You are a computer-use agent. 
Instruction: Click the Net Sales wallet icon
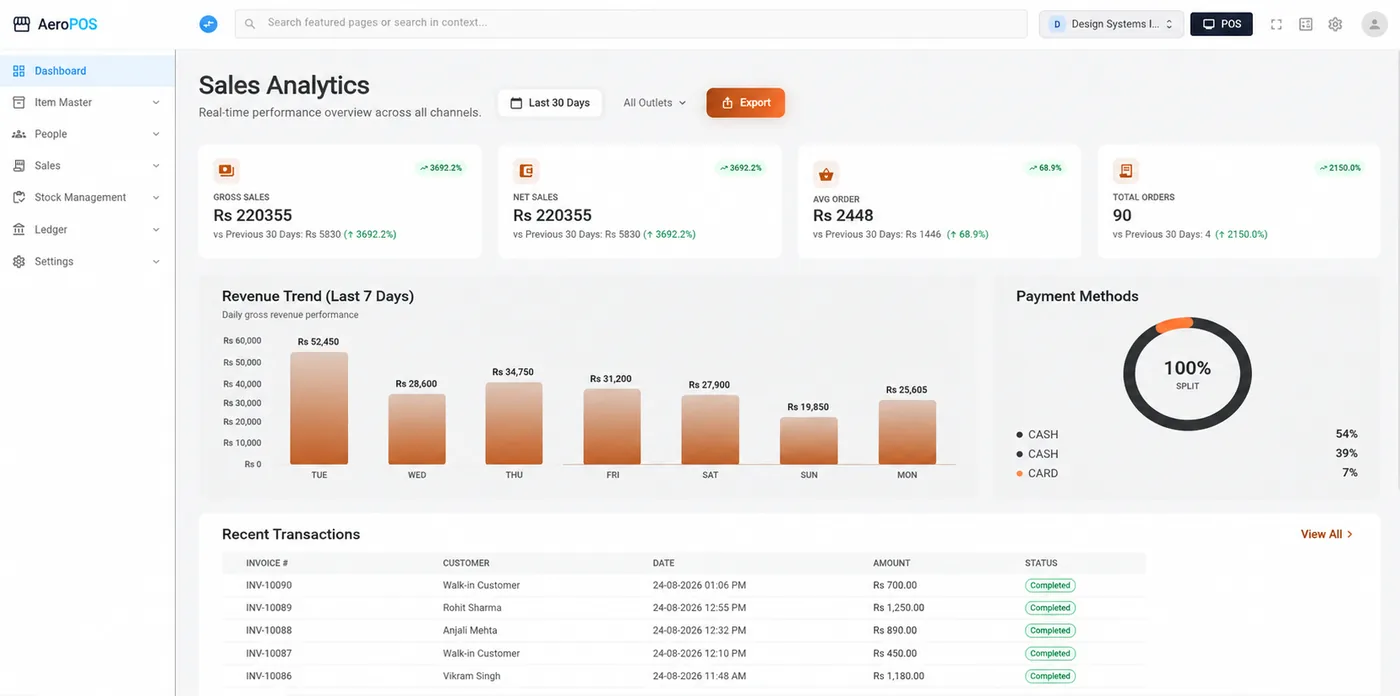pos(526,171)
